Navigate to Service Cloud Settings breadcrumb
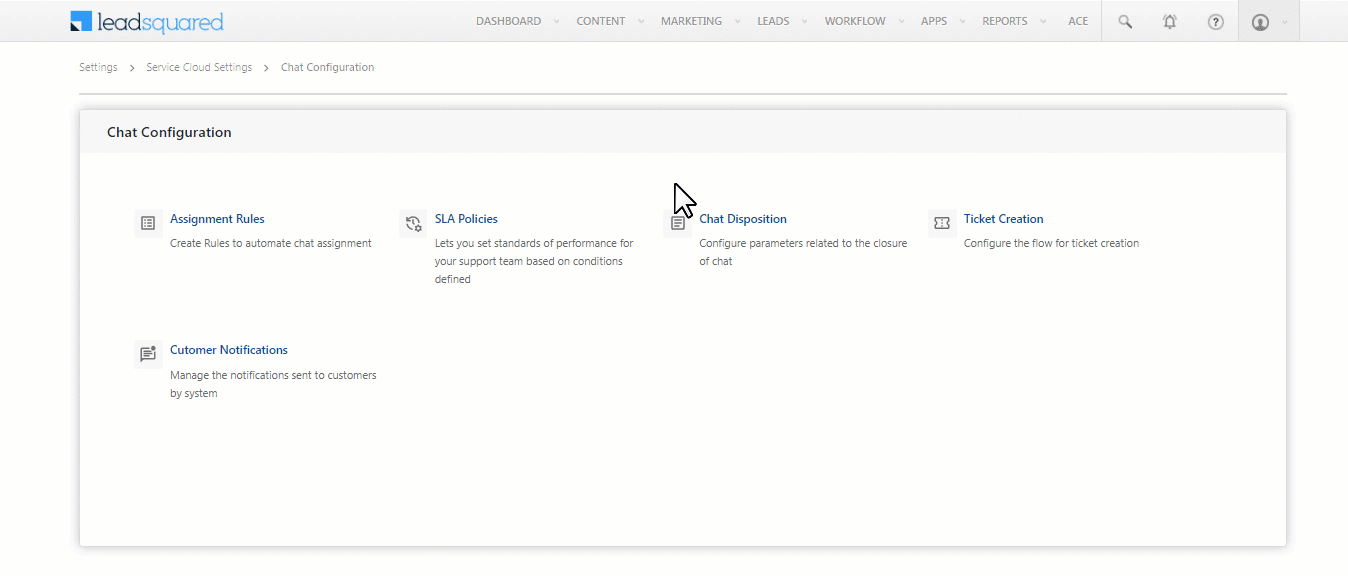This screenshot has width=1348, height=576. coord(199,67)
